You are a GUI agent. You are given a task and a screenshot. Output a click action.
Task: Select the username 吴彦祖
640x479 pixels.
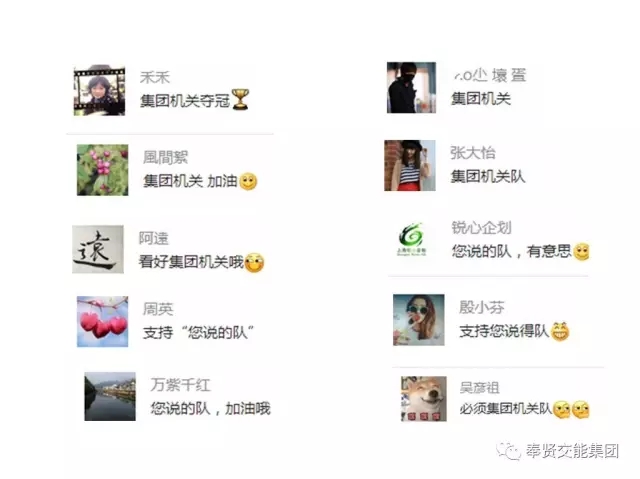(479, 387)
